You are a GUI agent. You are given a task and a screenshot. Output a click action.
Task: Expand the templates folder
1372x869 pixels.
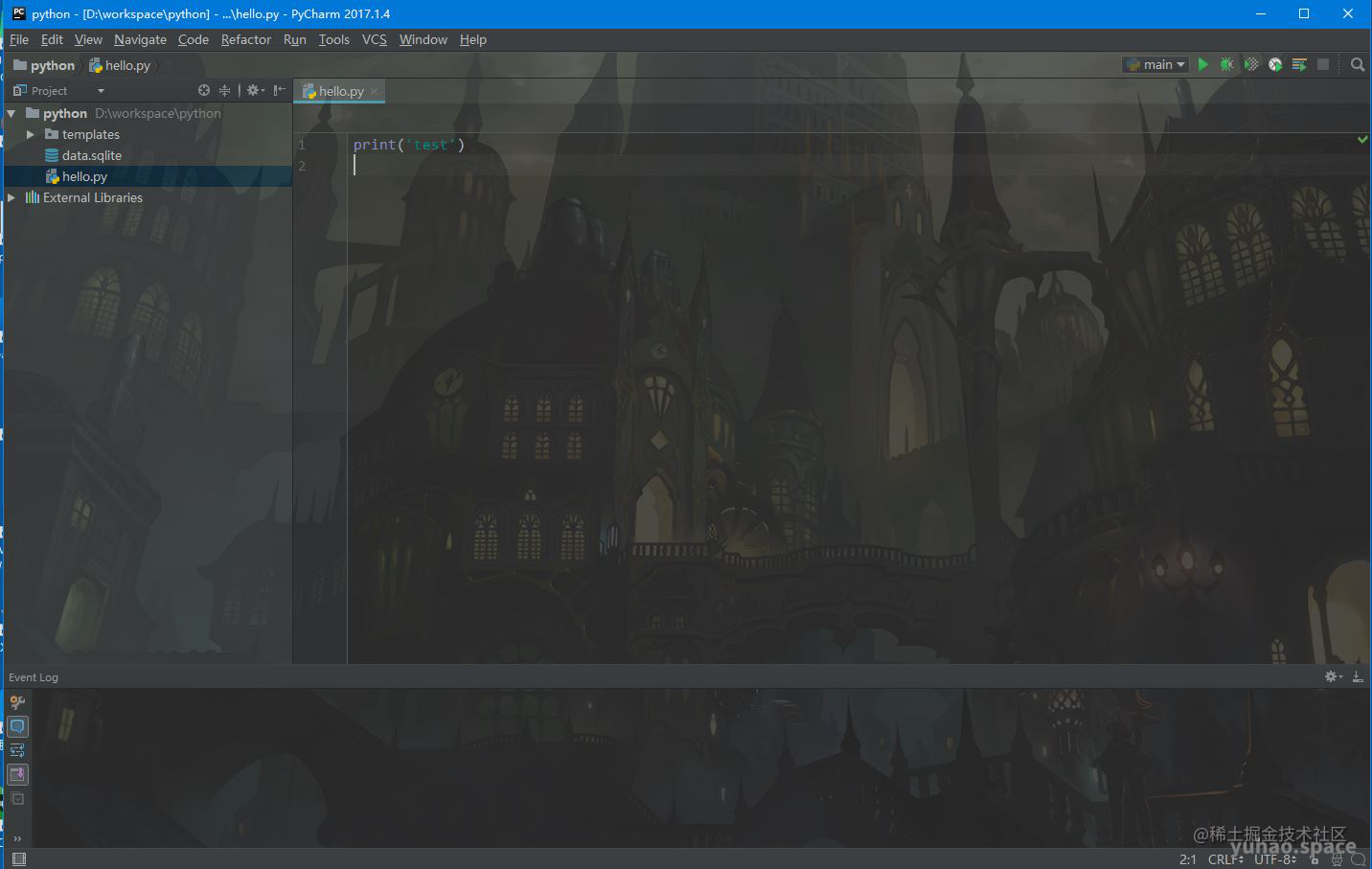31,134
